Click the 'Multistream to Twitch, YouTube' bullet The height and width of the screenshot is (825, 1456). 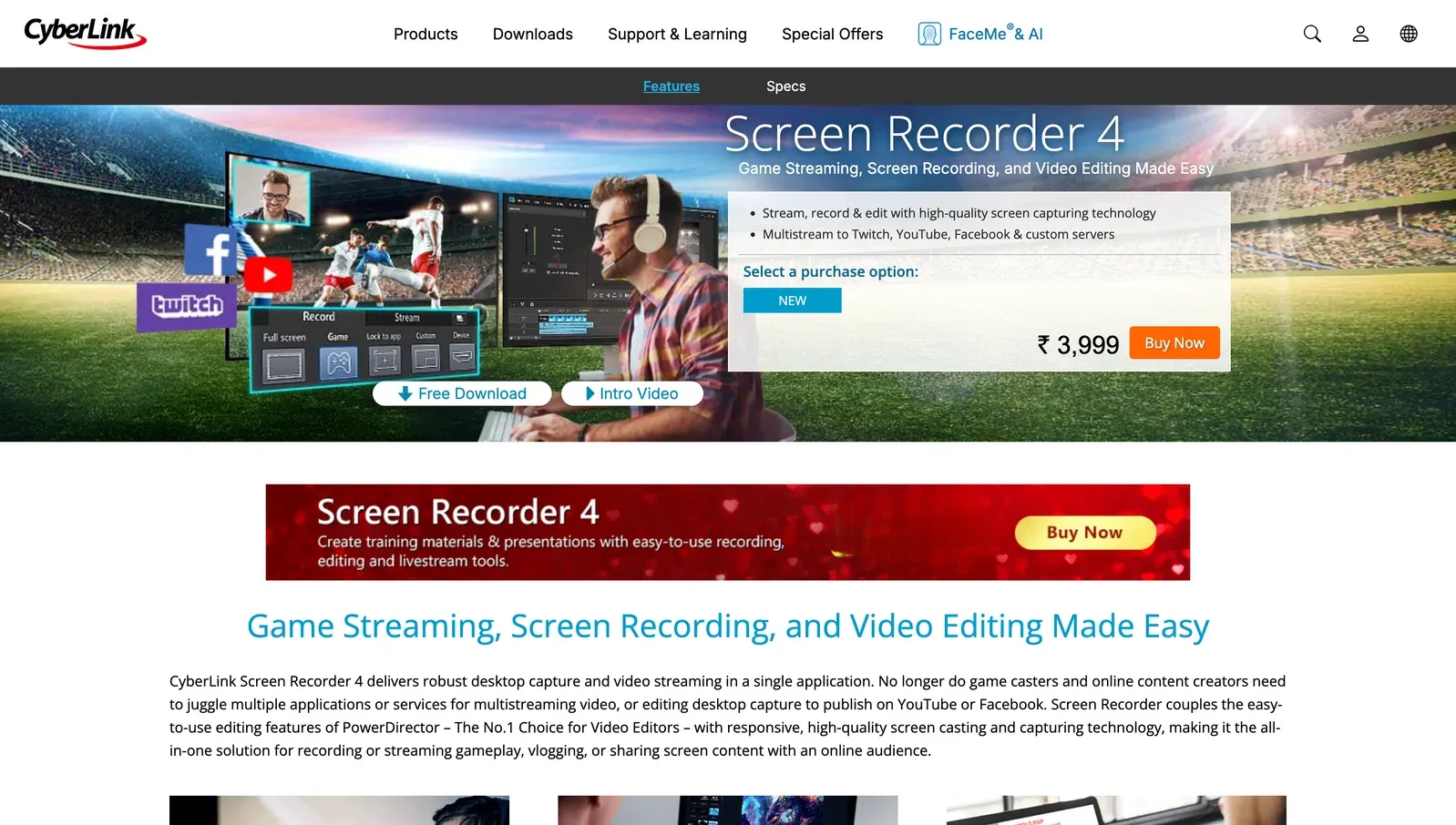[938, 234]
